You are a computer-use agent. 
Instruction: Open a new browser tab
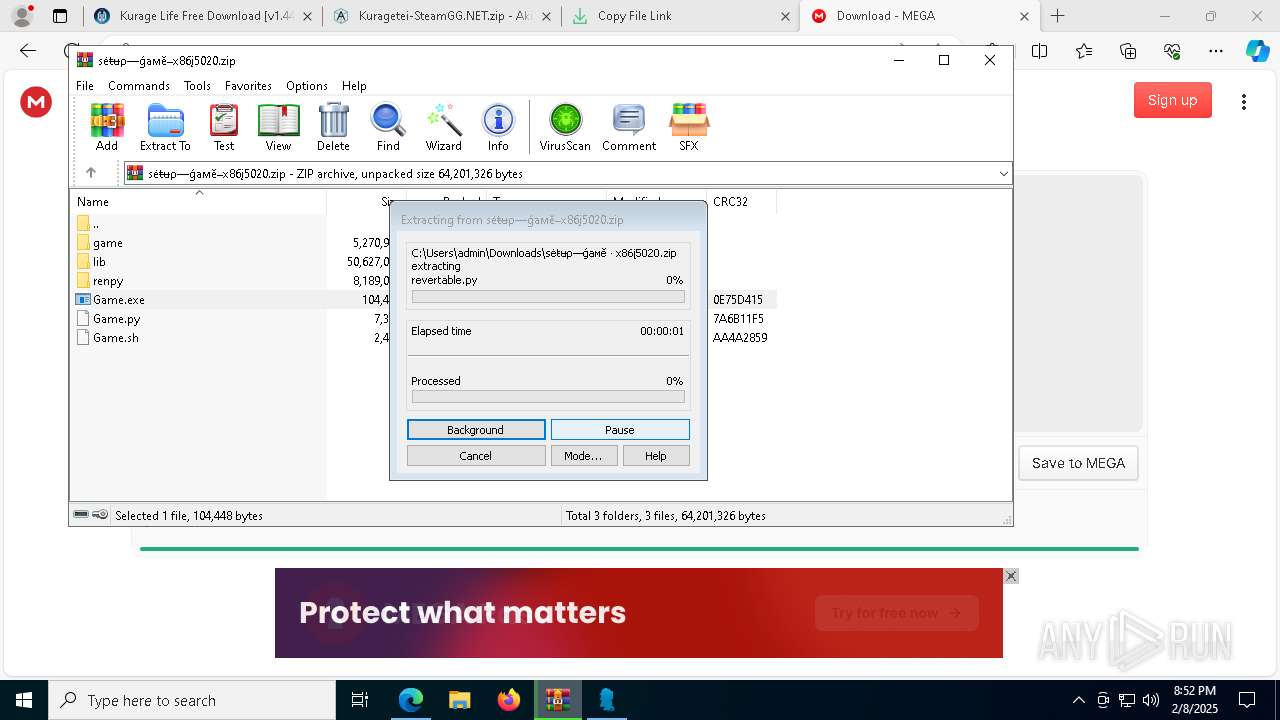tap(1058, 16)
